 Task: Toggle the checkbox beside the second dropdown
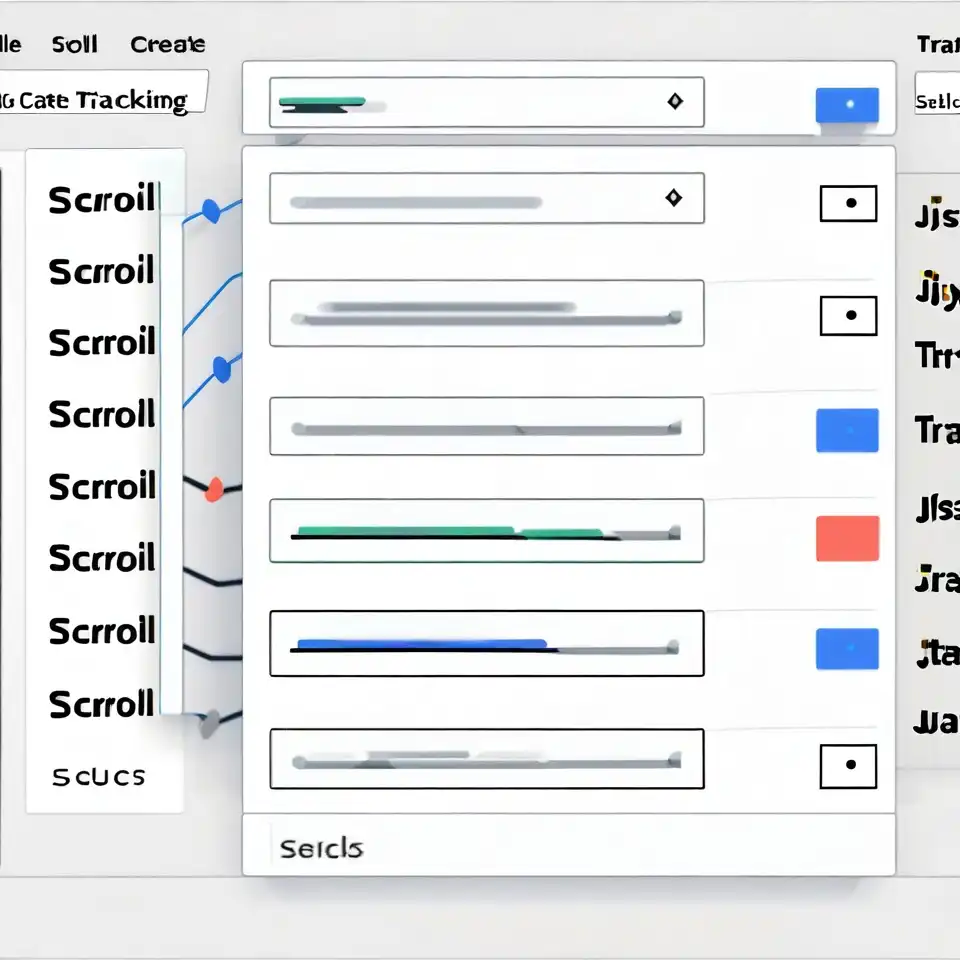[848, 203]
